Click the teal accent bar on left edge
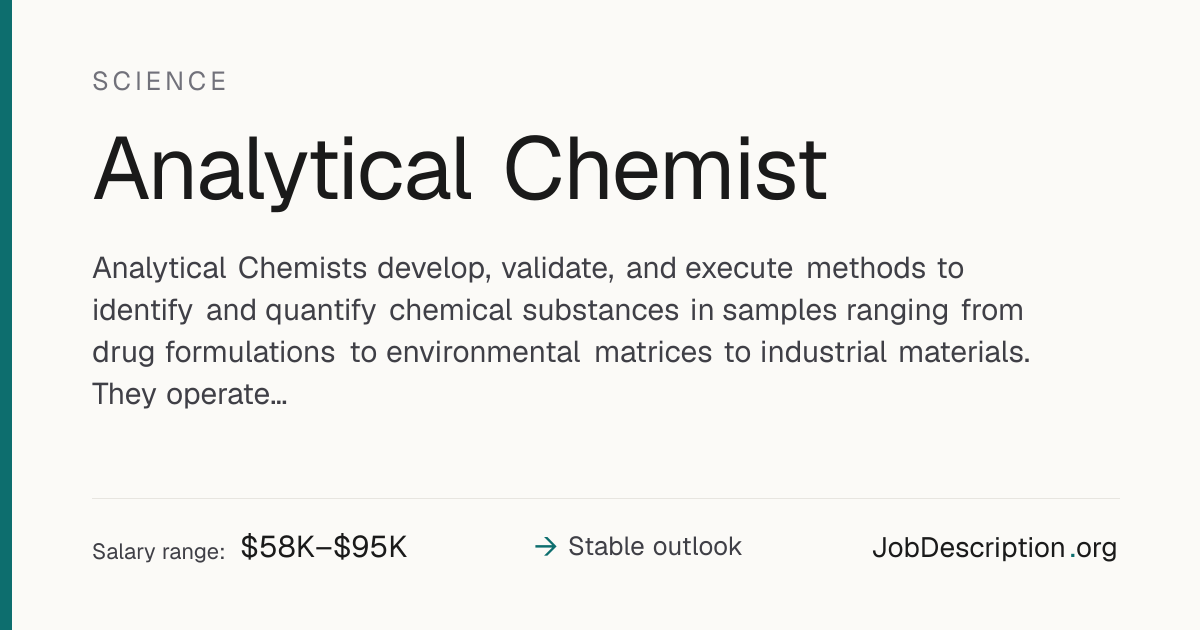Viewport: 1200px width, 630px height. 6,315
